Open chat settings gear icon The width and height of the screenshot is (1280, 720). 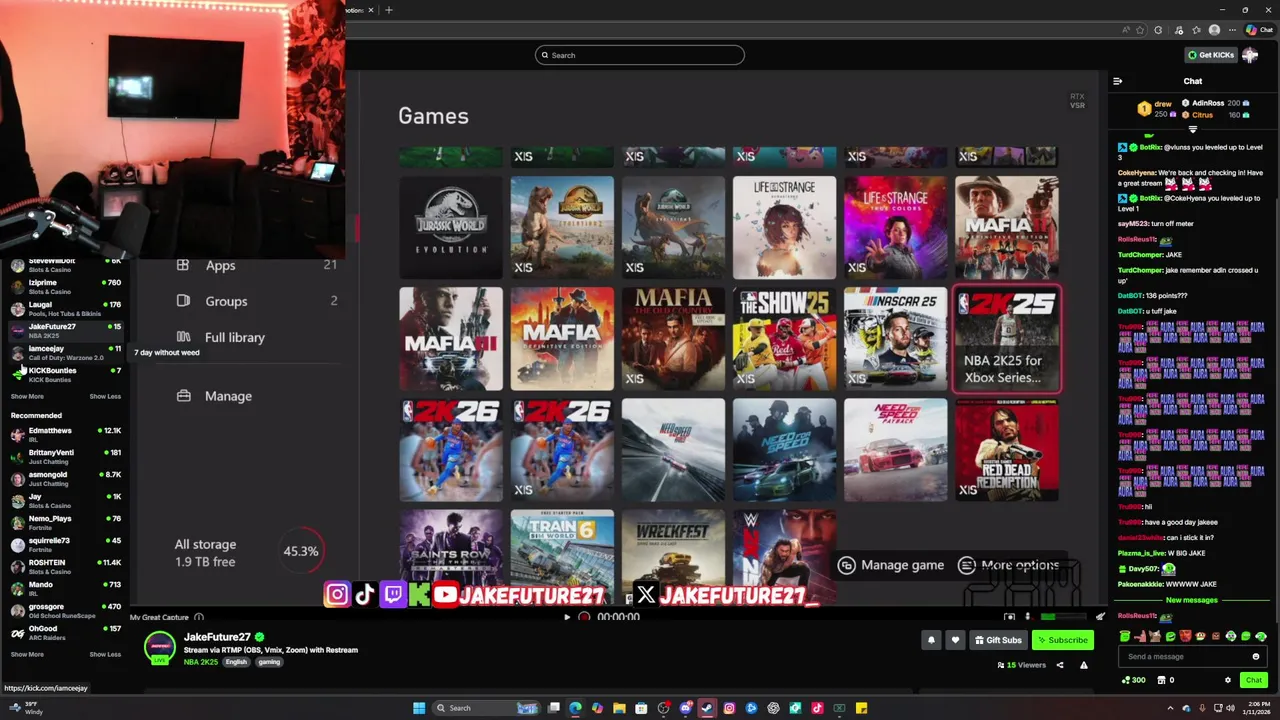pyautogui.click(x=1228, y=680)
